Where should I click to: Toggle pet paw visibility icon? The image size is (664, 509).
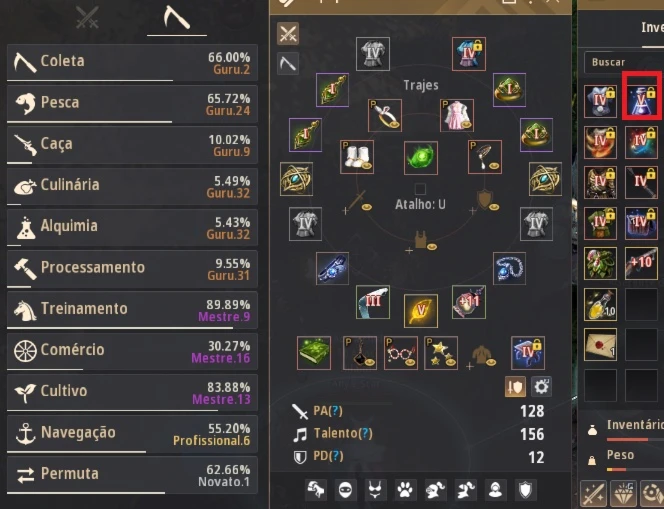405,490
